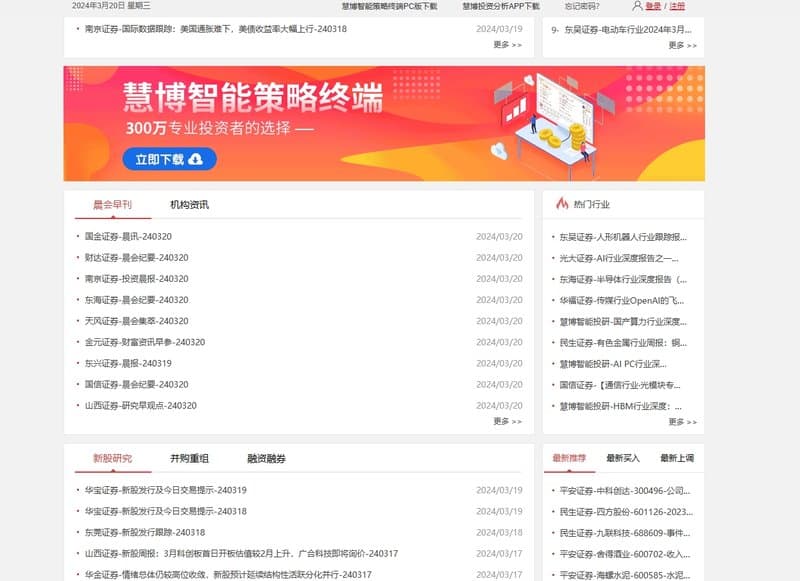
Task: Expand 更多 >> below the 南京证券-国际数据跟踪 item
Action: tap(507, 45)
